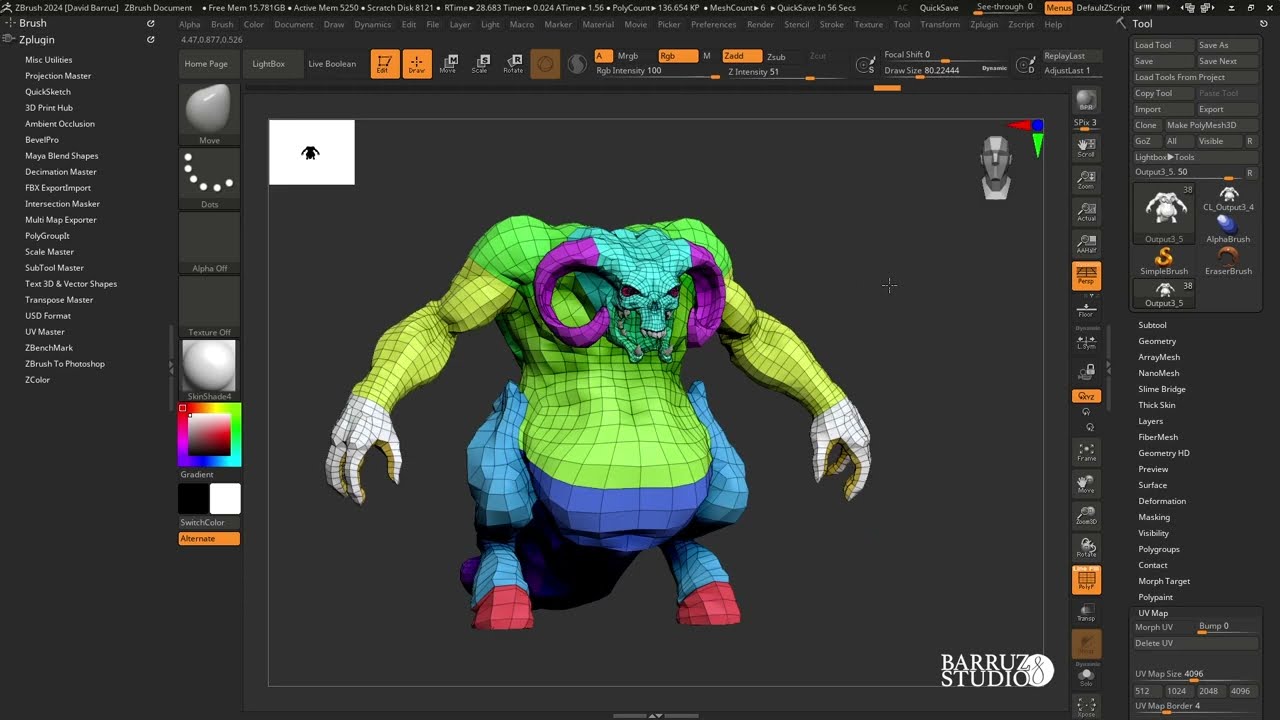This screenshot has height=720, width=1280.
Task: Toggle Mrgb paint mode
Action: (628, 56)
